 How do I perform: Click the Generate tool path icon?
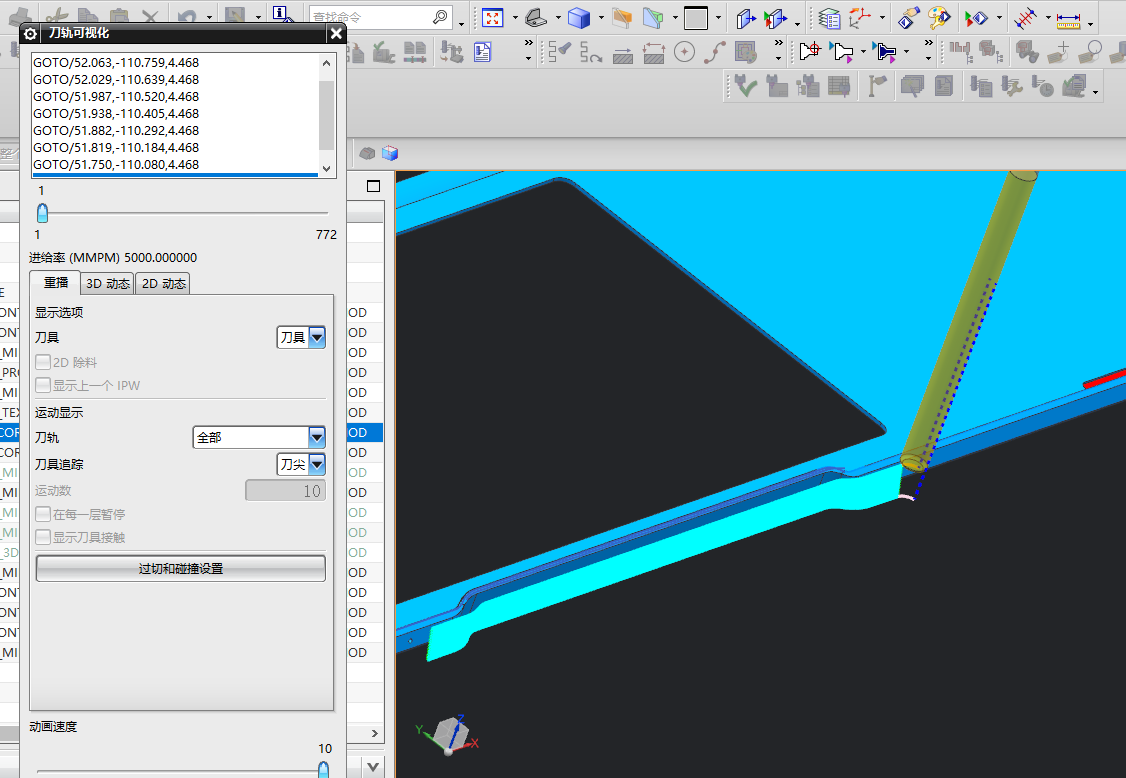coord(810,51)
